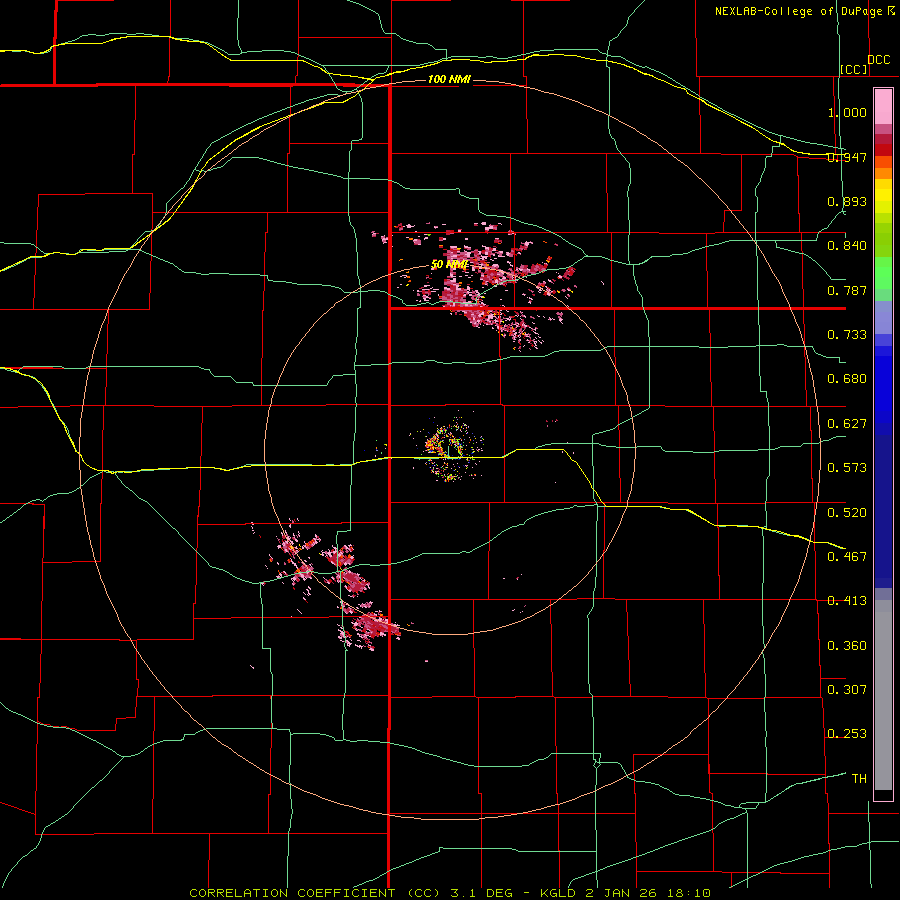Click the 0.253 legend value

(x=847, y=734)
